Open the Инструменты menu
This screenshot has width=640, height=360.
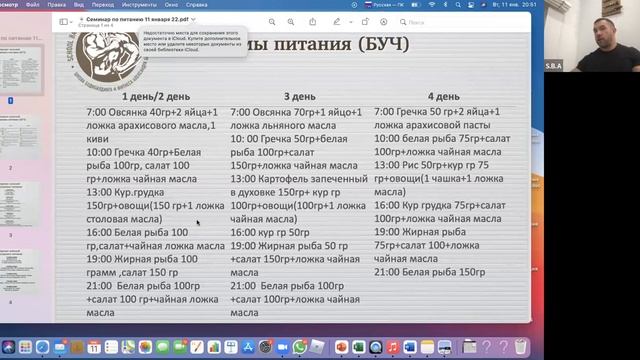pyautogui.click(x=139, y=4)
